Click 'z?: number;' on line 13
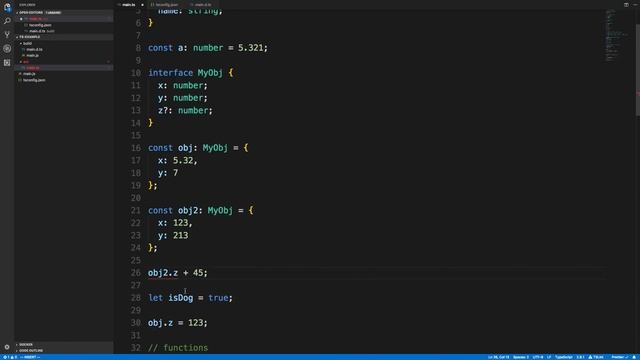Image resolution: width=640 pixels, height=360 pixels. 185,110
